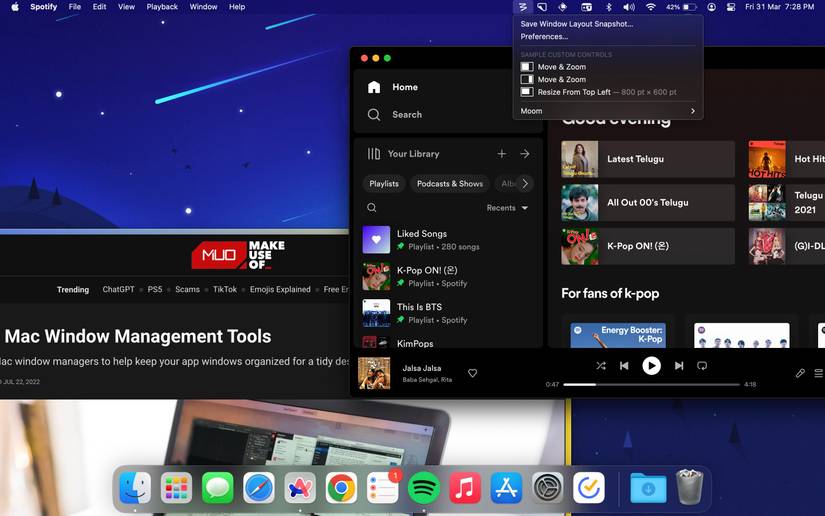
Task: Skip to previous track
Action: (624, 366)
